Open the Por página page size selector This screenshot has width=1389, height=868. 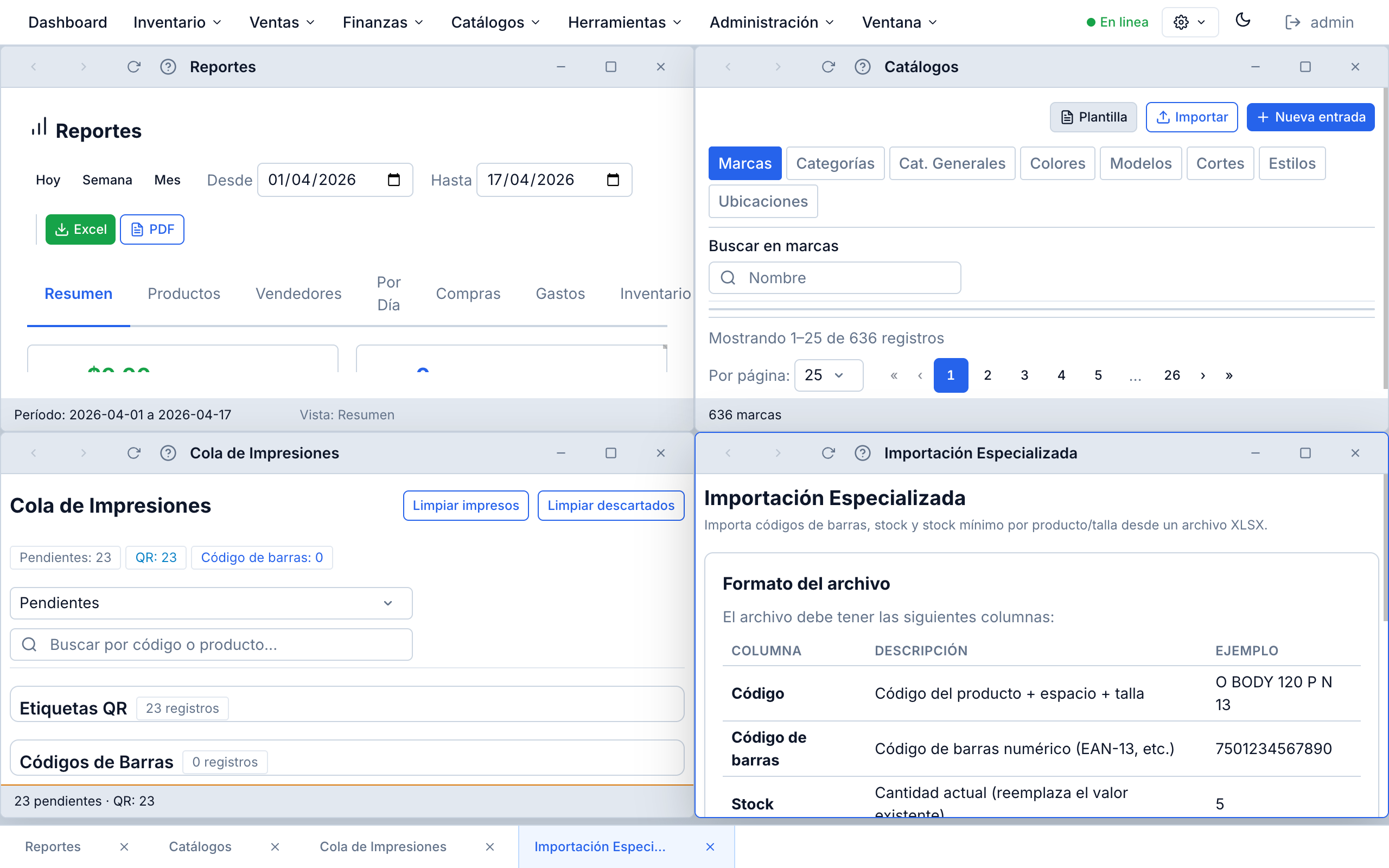(x=828, y=375)
